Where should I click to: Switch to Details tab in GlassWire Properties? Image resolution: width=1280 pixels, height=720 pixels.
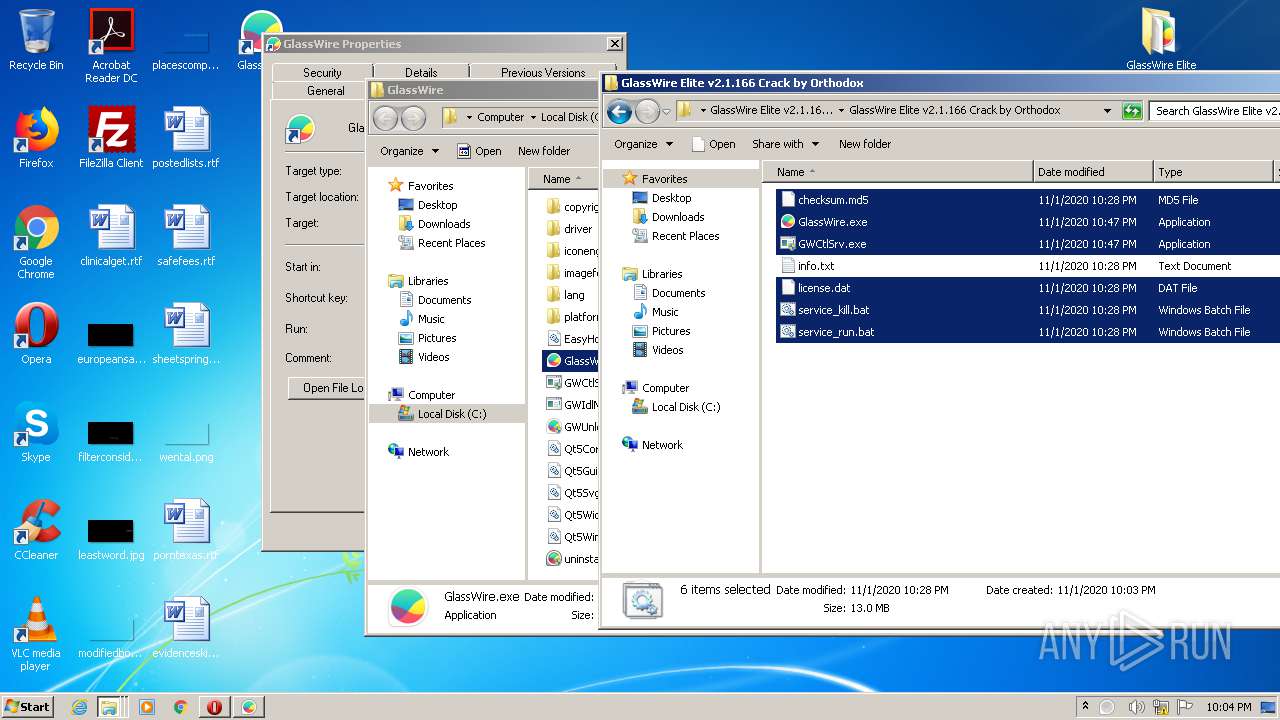421,72
